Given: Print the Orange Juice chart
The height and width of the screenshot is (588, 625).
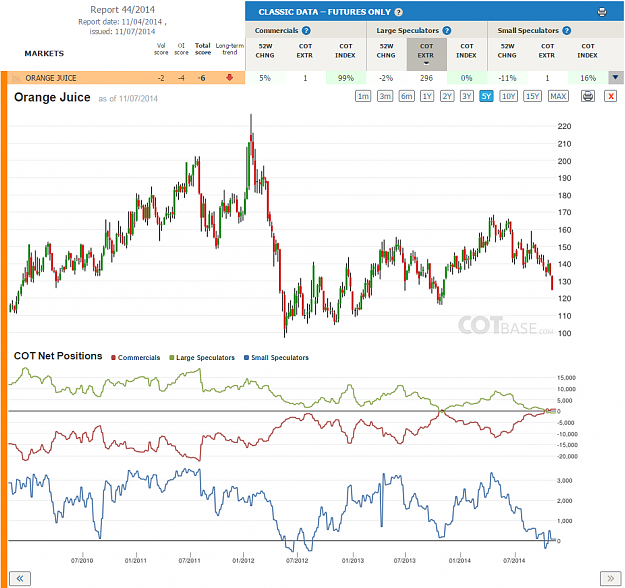Looking at the screenshot, I should [588, 96].
